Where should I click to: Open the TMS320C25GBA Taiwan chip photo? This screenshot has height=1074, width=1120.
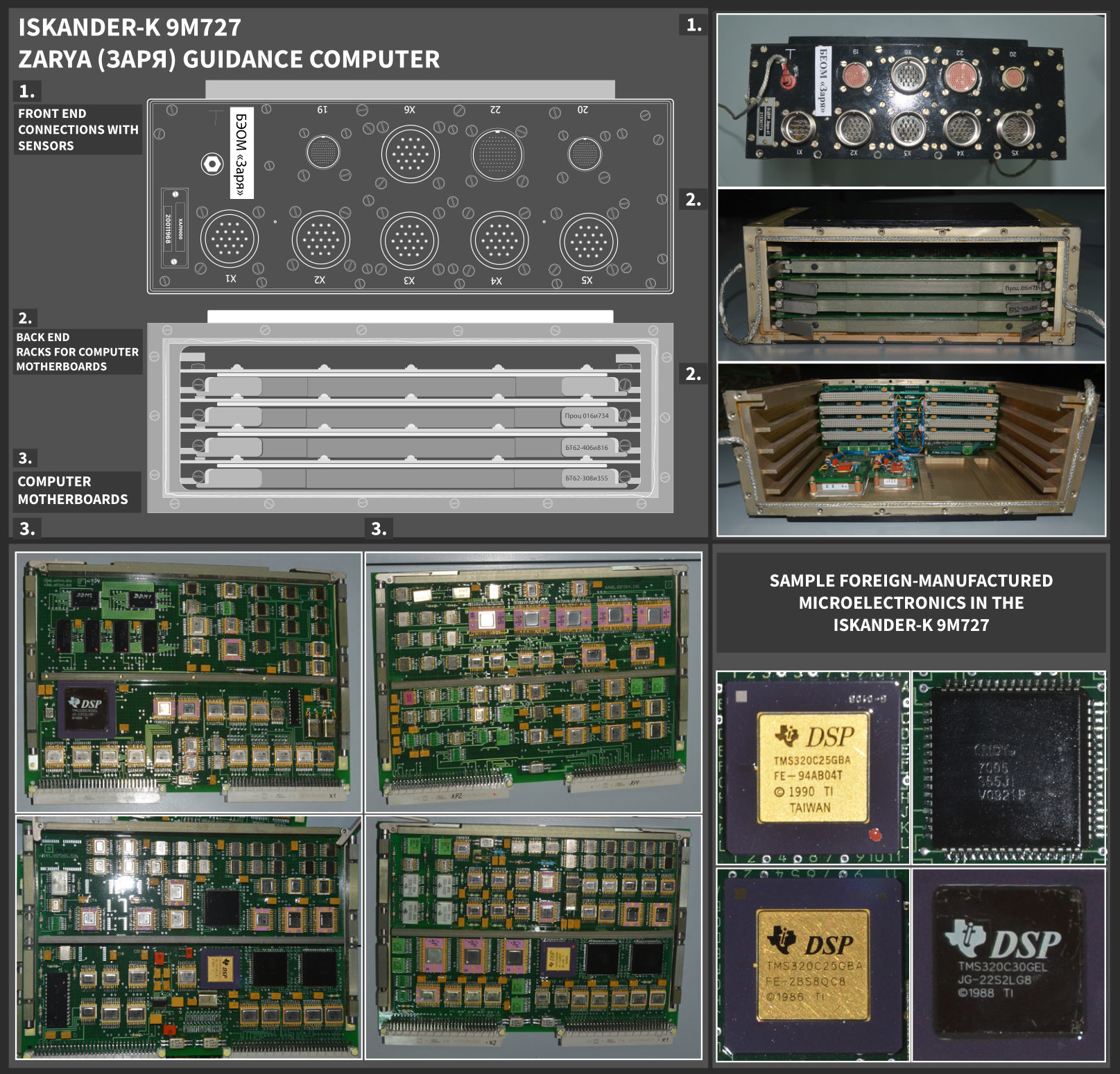click(x=812, y=767)
